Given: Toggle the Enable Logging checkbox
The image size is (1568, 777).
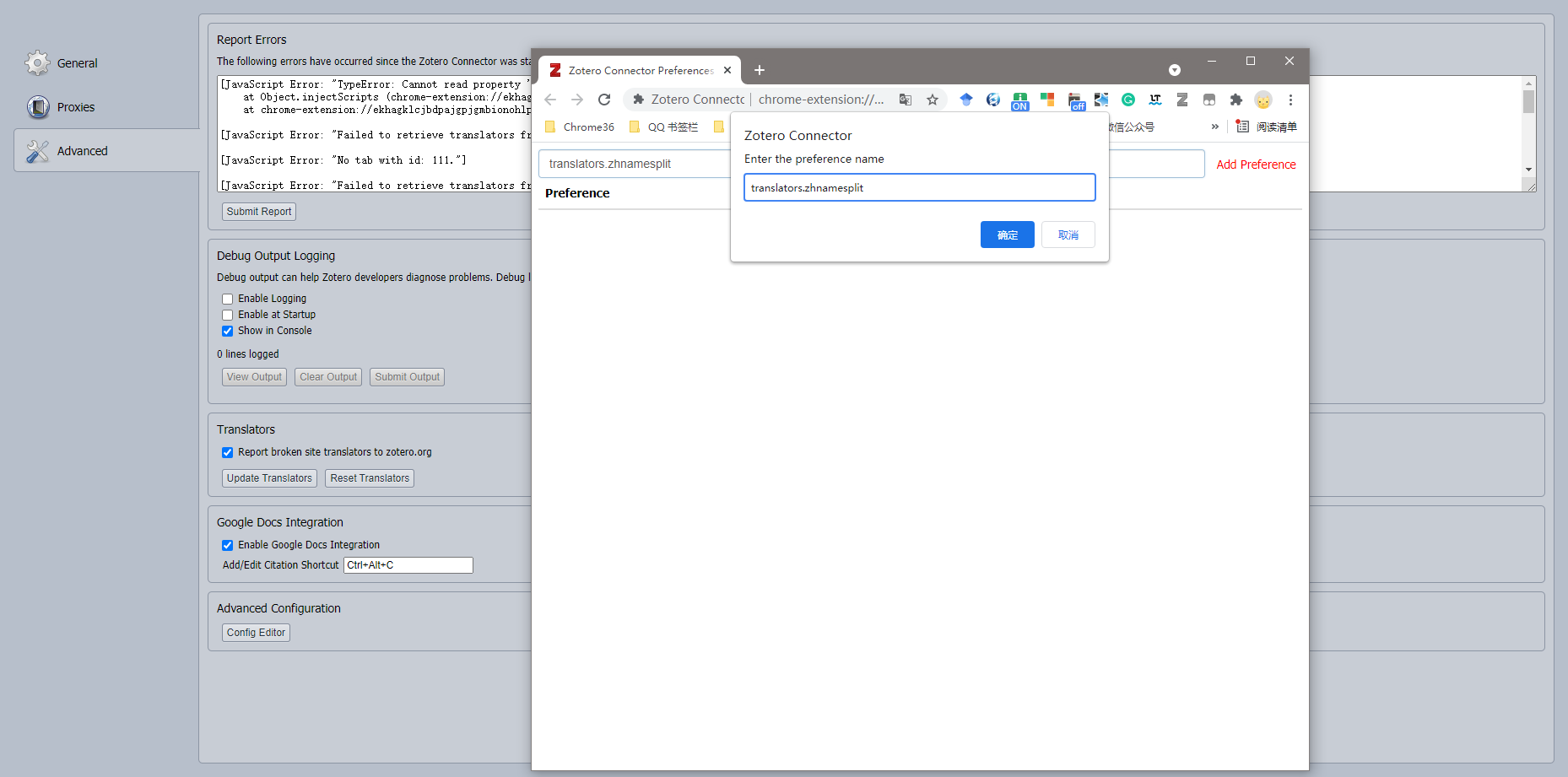Looking at the screenshot, I should tap(227, 299).
